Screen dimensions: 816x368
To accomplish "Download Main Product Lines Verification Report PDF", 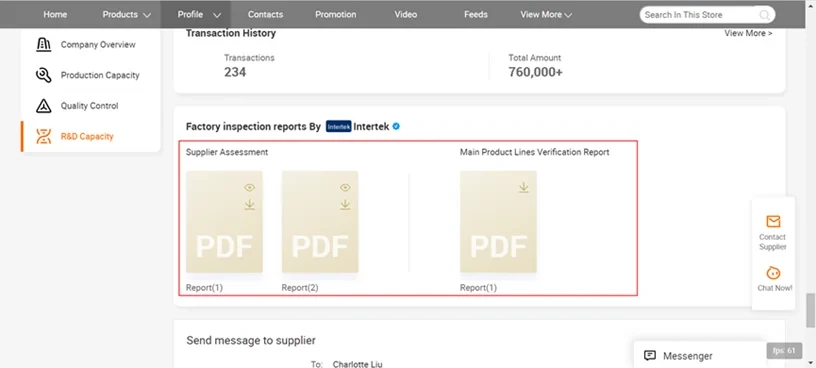I will 524,187.
